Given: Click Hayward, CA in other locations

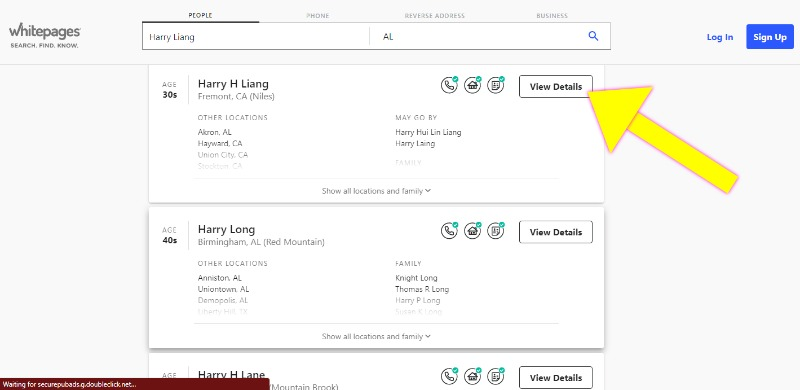Looking at the screenshot, I should 220,143.
